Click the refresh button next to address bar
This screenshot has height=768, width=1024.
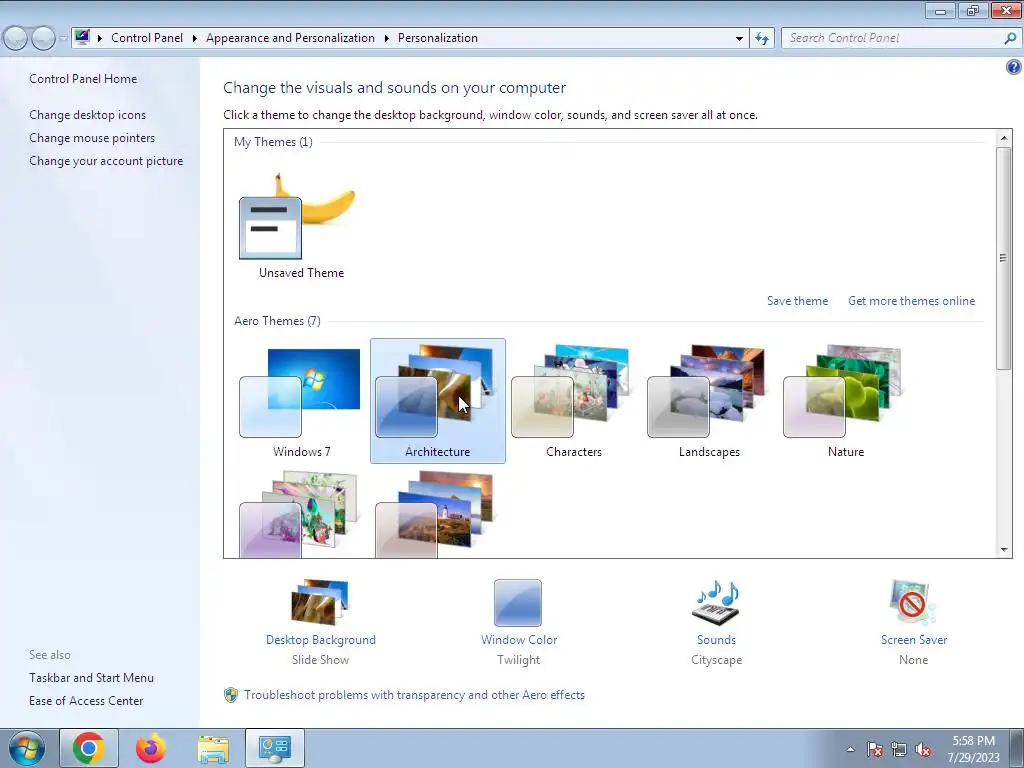pyautogui.click(x=761, y=39)
